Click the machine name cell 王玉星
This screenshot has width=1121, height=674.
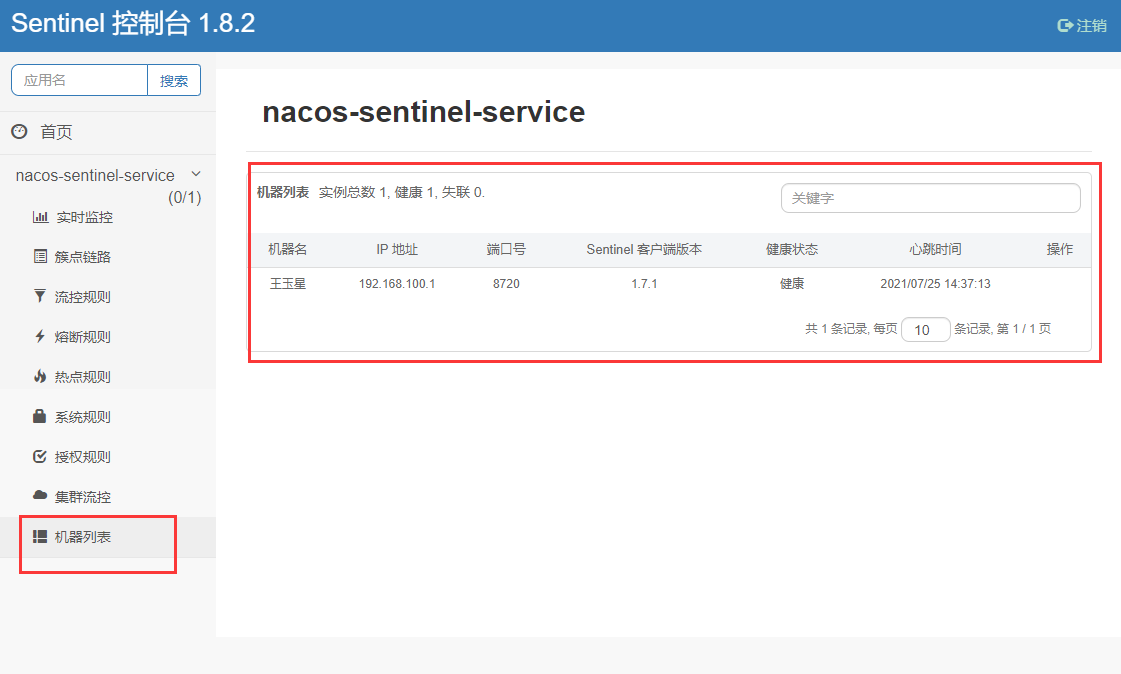[287, 284]
